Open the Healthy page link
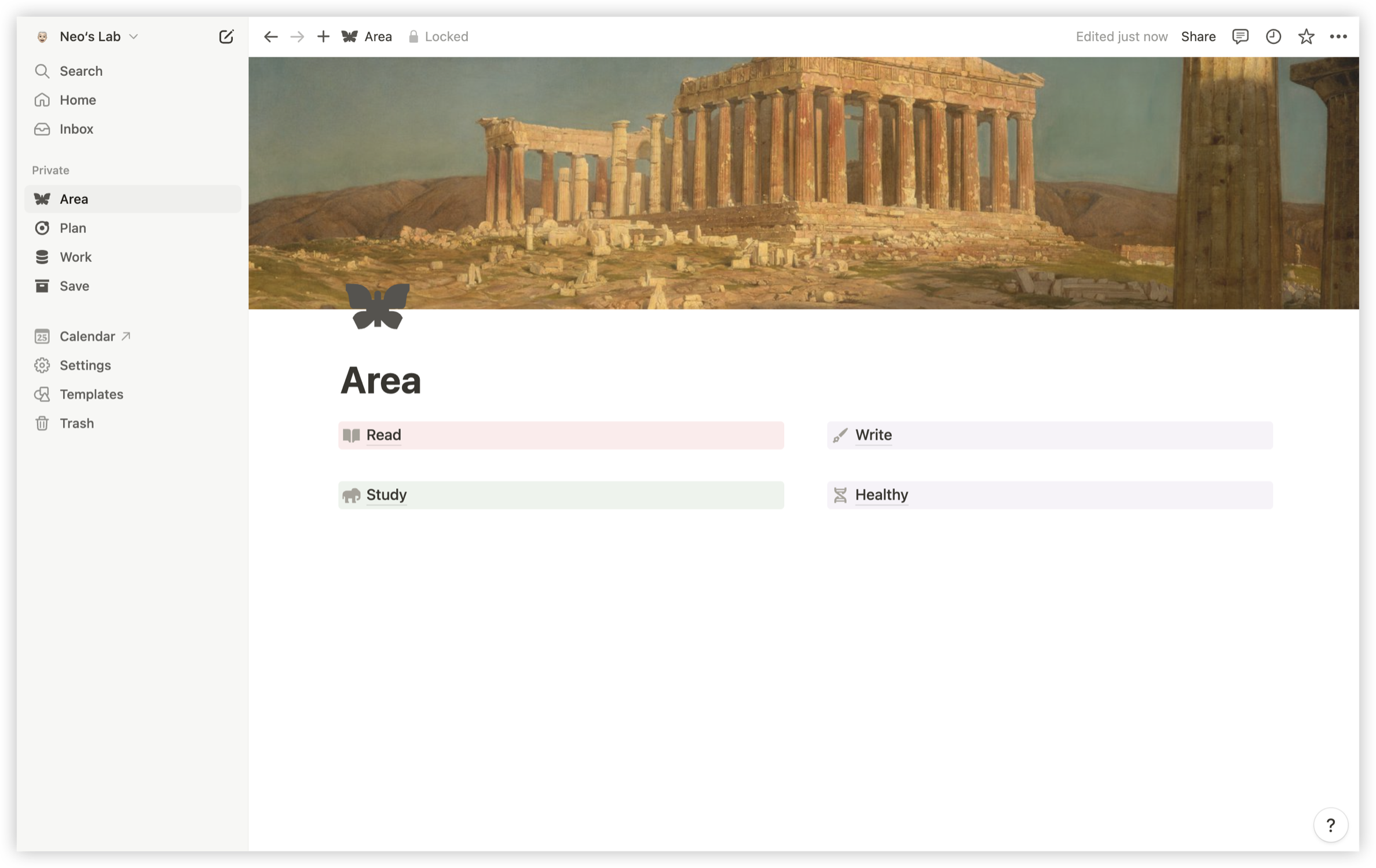 tap(881, 495)
